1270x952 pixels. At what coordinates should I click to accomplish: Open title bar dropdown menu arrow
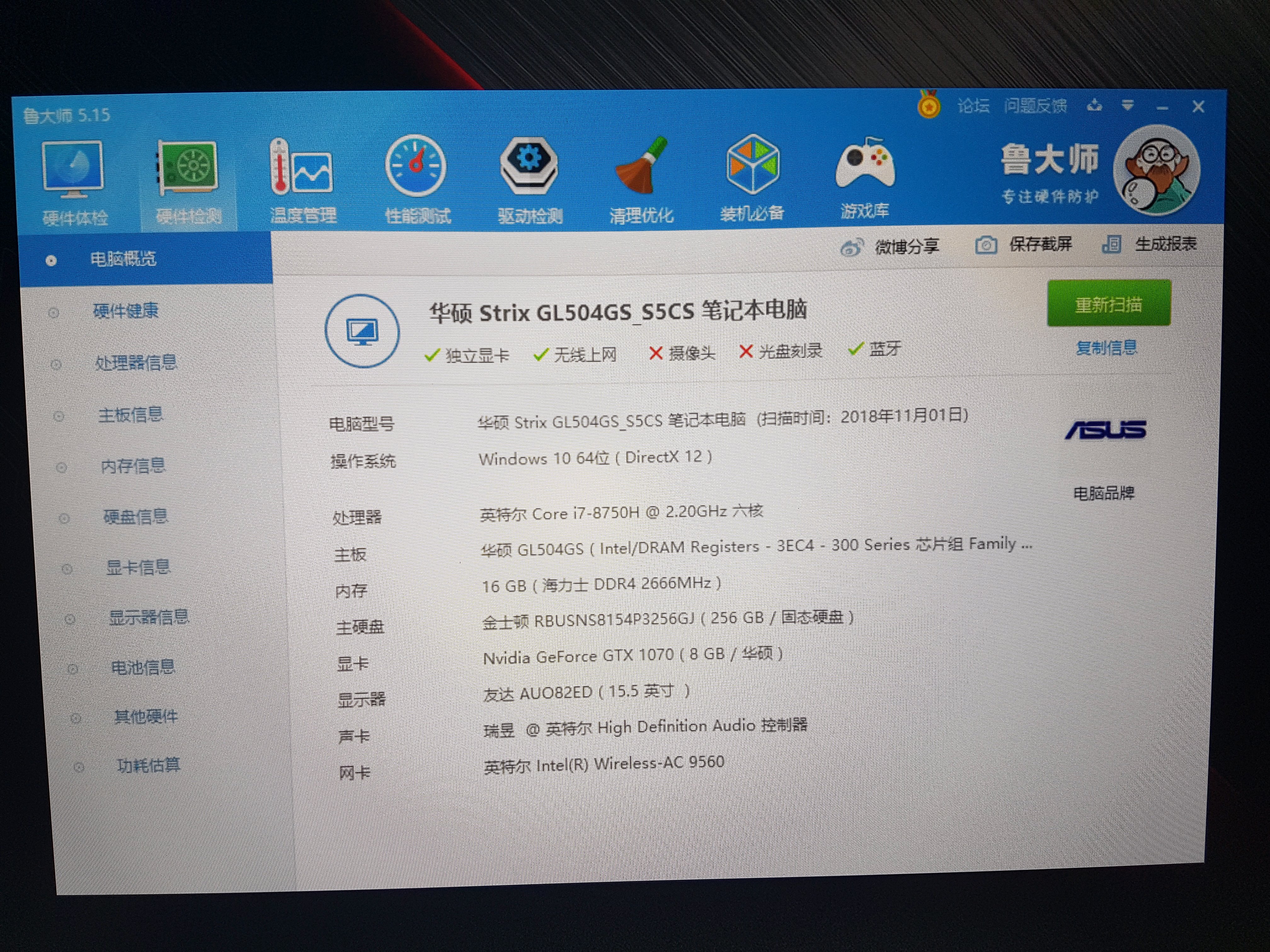(x=1128, y=105)
